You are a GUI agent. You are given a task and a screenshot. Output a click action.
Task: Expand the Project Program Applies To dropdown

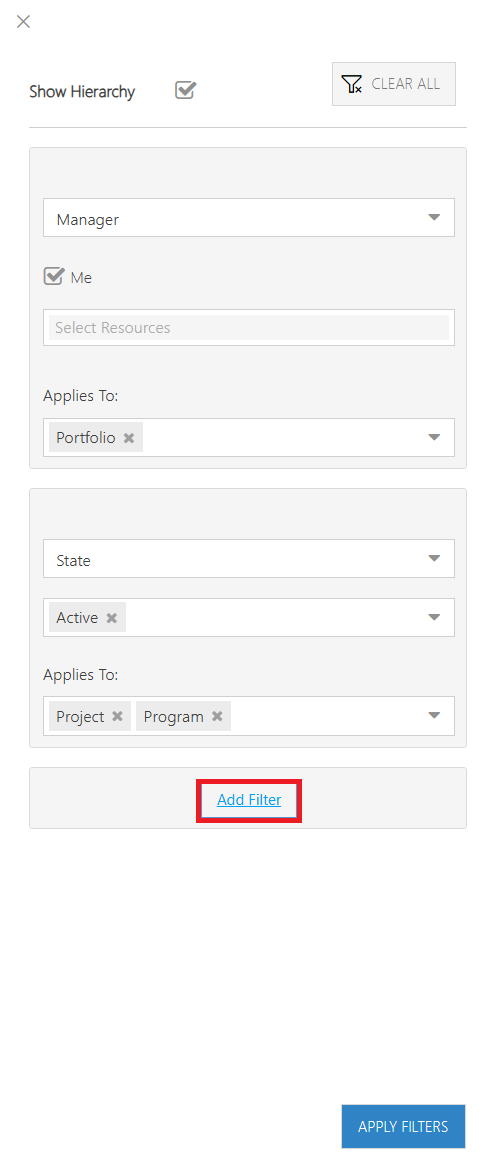click(x=434, y=716)
